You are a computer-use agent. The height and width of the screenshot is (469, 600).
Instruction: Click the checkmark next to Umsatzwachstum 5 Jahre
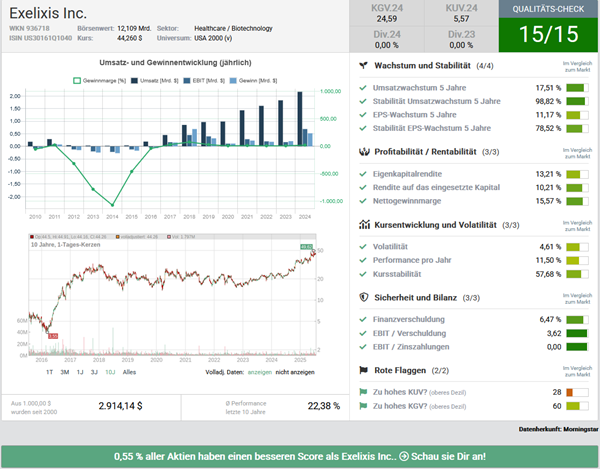pyautogui.click(x=363, y=88)
